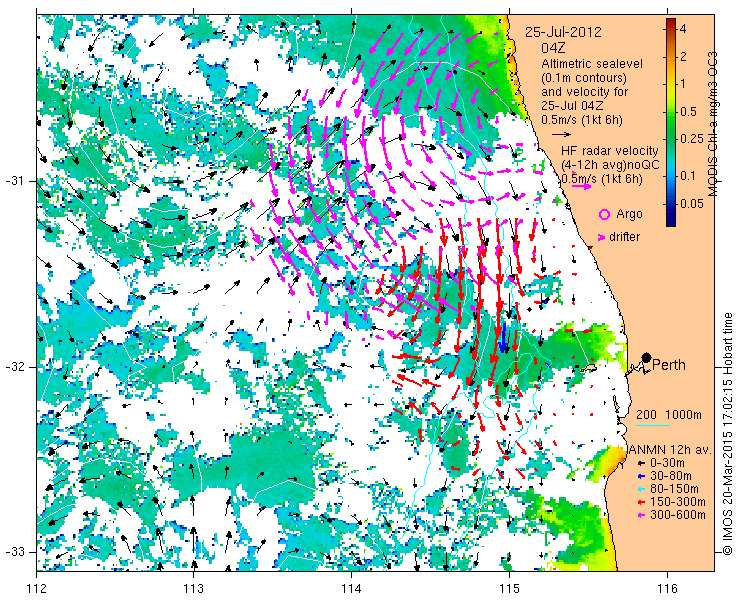Click the '80-150m' depth range label
The height and width of the screenshot is (600, 740).
tap(674, 489)
